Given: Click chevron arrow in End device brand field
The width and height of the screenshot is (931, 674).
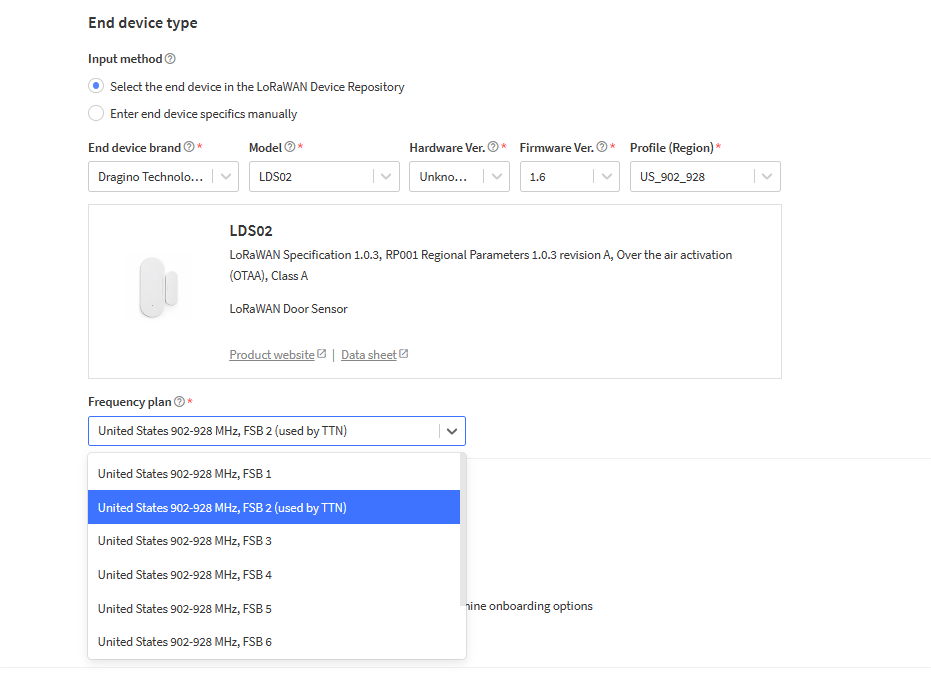Looking at the screenshot, I should tap(226, 176).
